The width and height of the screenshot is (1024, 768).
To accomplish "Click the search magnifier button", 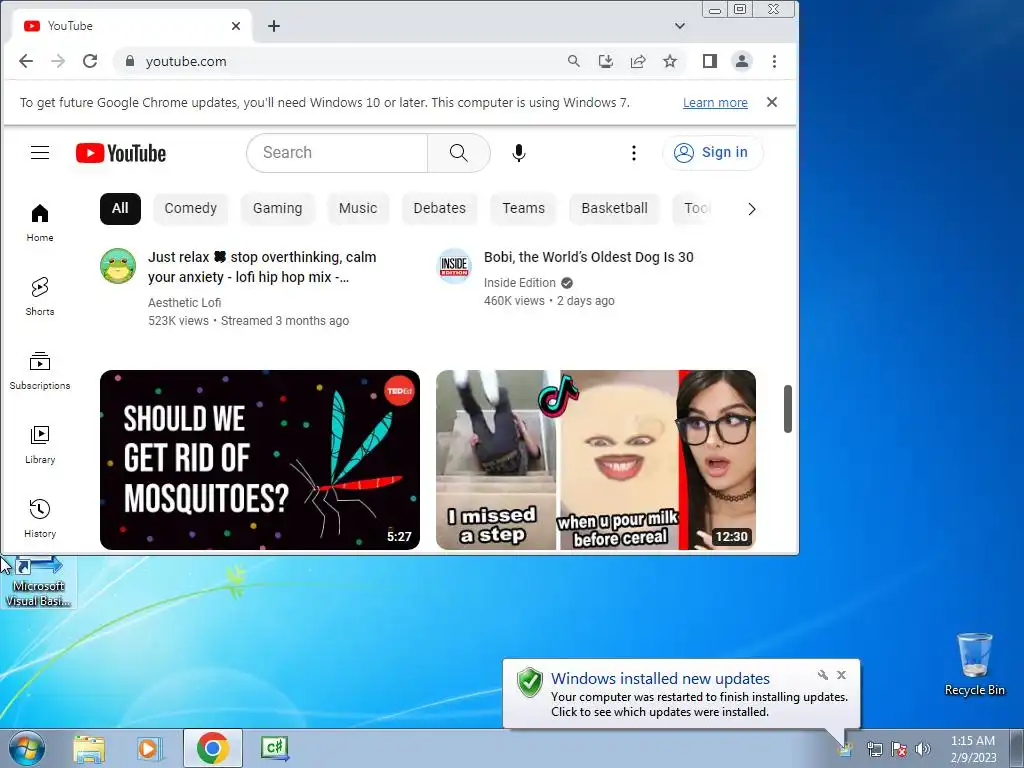I will (x=458, y=153).
